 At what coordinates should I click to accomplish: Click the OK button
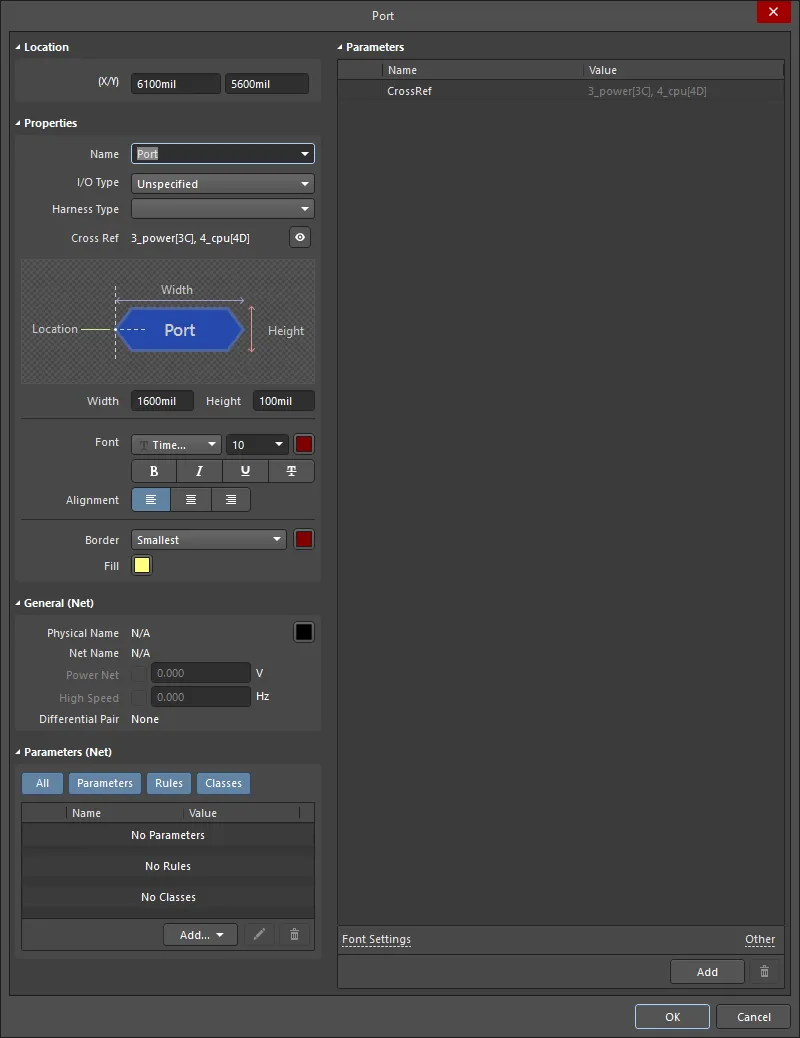coord(672,1016)
